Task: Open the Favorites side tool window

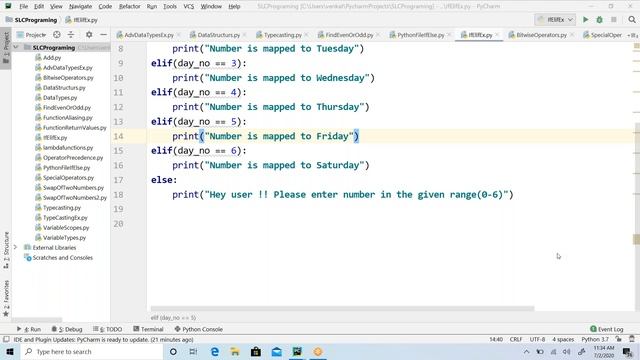Action: coord(6,298)
